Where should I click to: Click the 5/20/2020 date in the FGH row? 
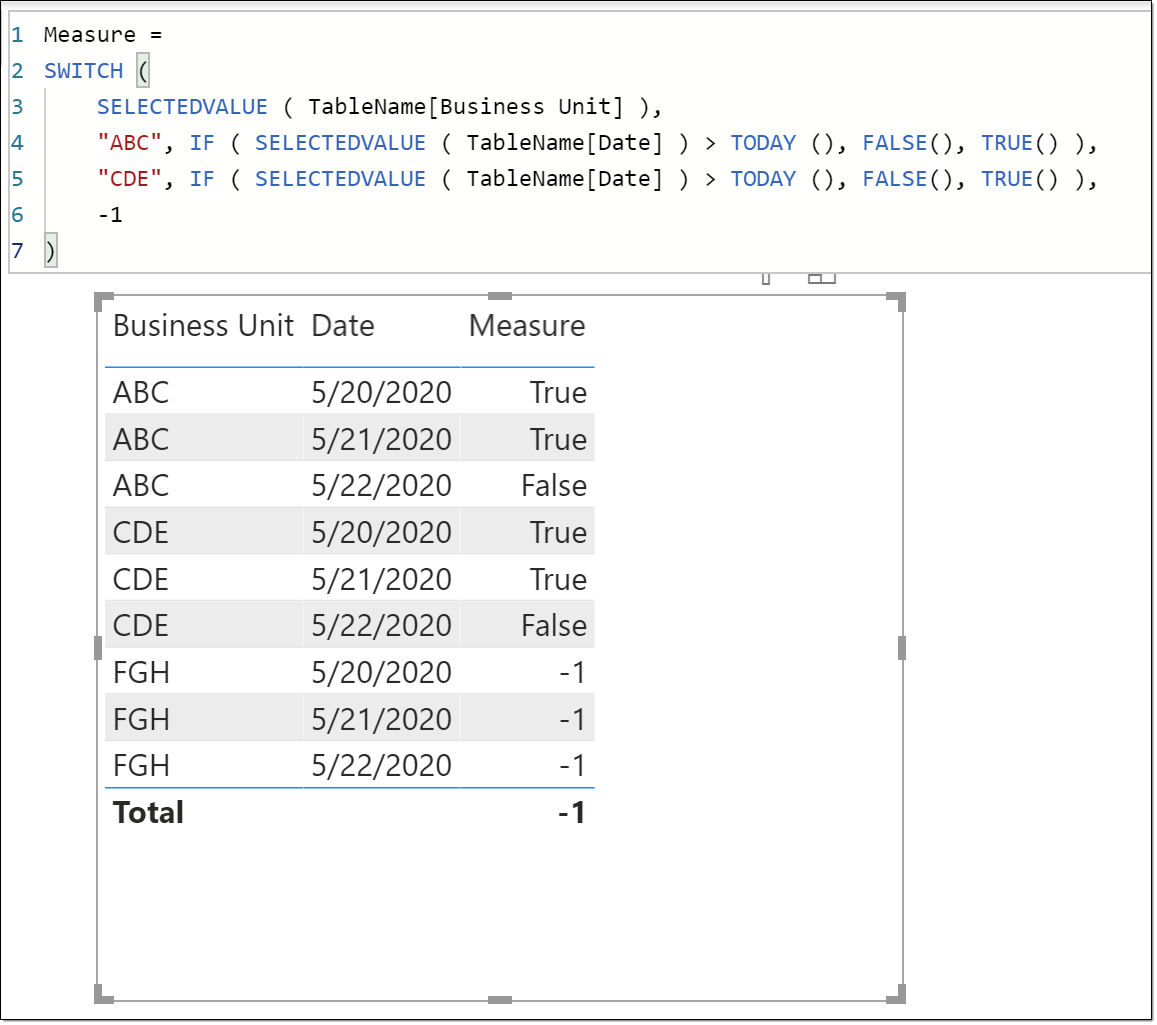(x=381, y=672)
